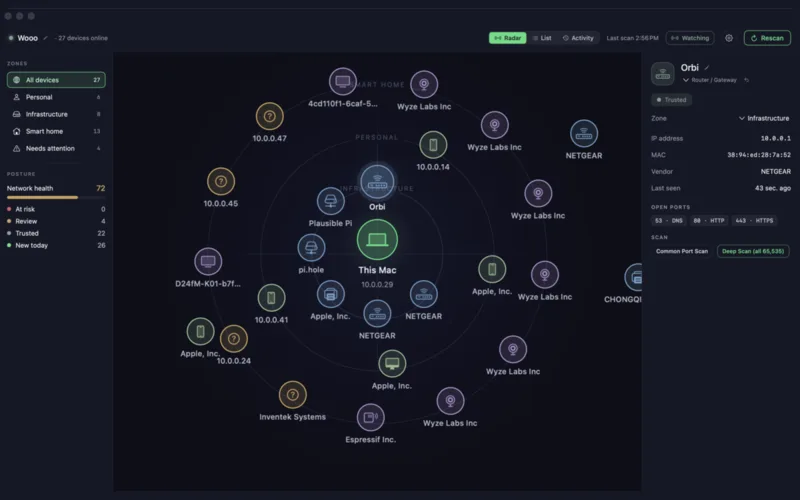
Task: Click the Rescan button
Action: [767, 38]
